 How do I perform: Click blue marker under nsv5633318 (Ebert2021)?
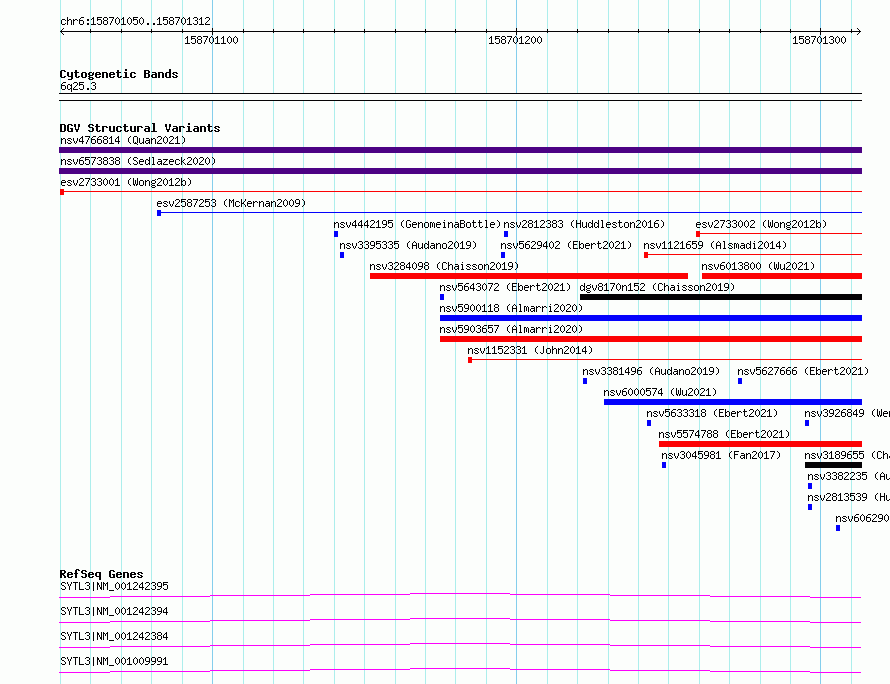pyautogui.click(x=649, y=423)
